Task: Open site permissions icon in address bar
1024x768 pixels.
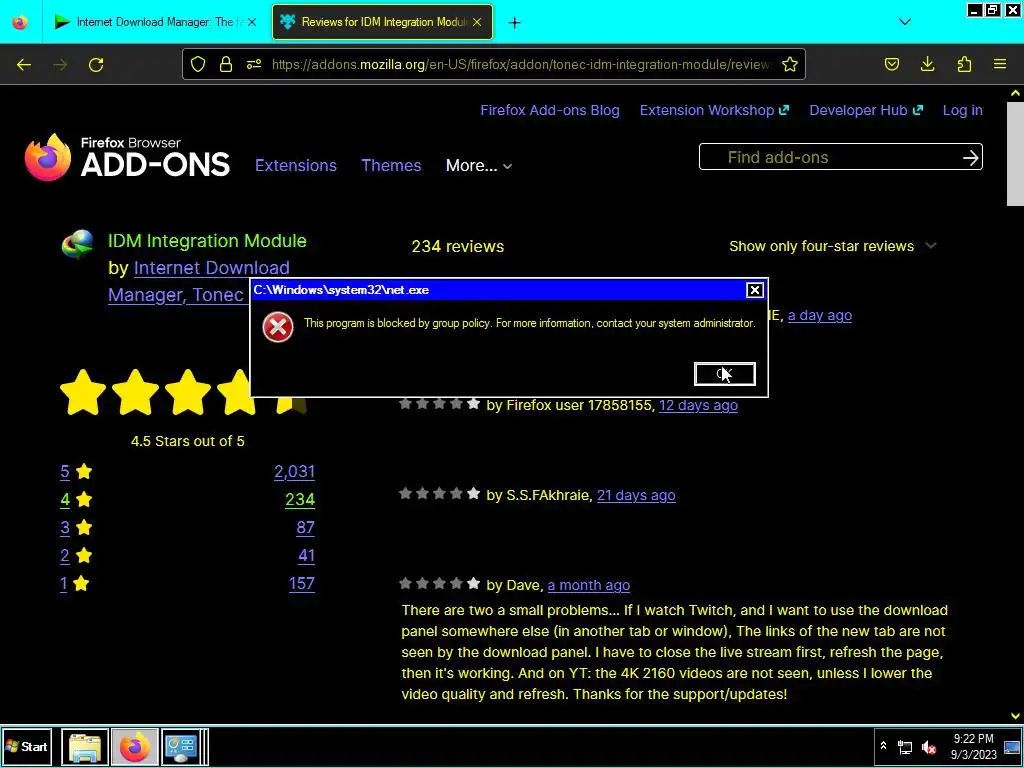Action: click(254, 64)
